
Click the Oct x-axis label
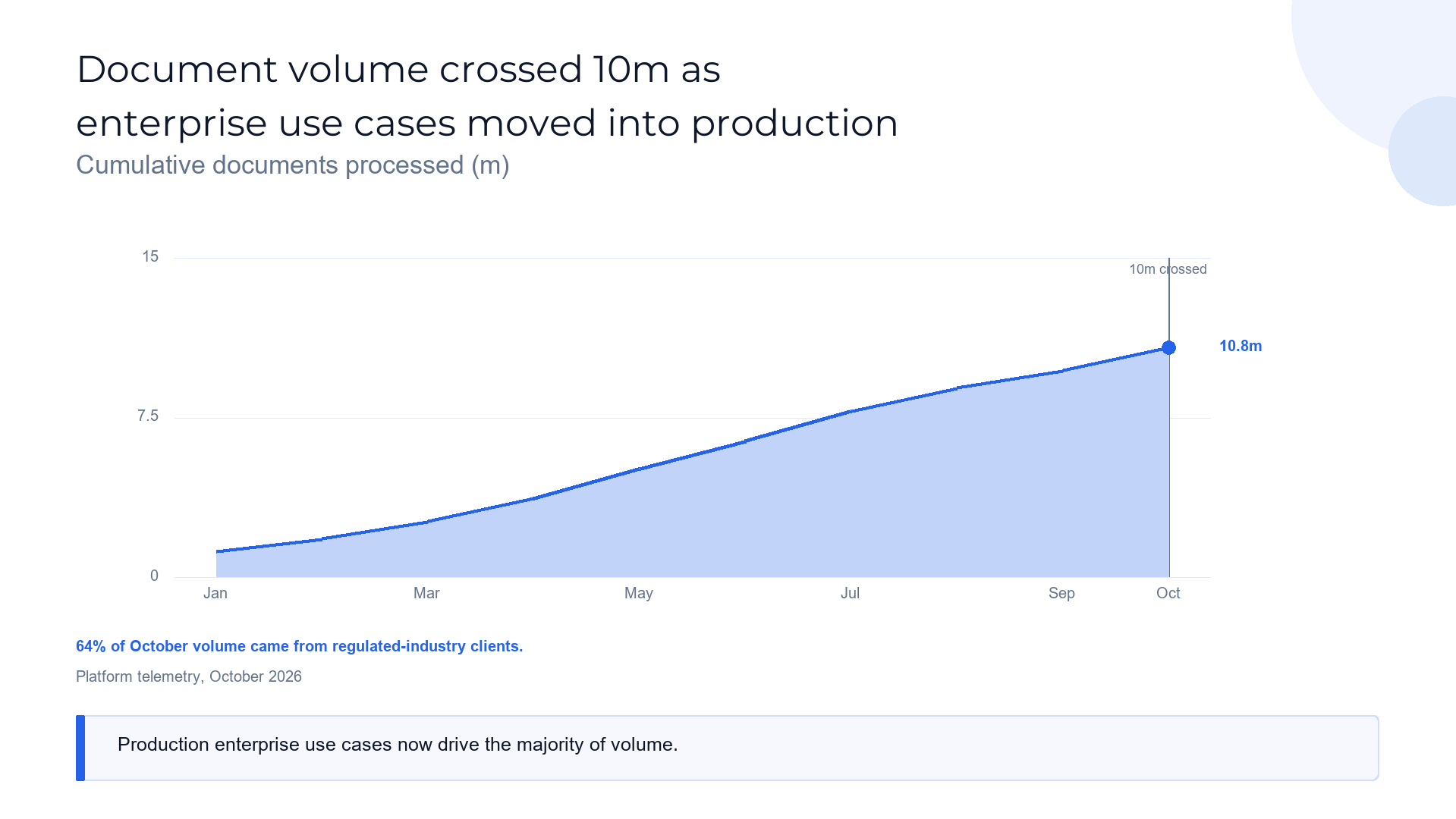click(1168, 594)
